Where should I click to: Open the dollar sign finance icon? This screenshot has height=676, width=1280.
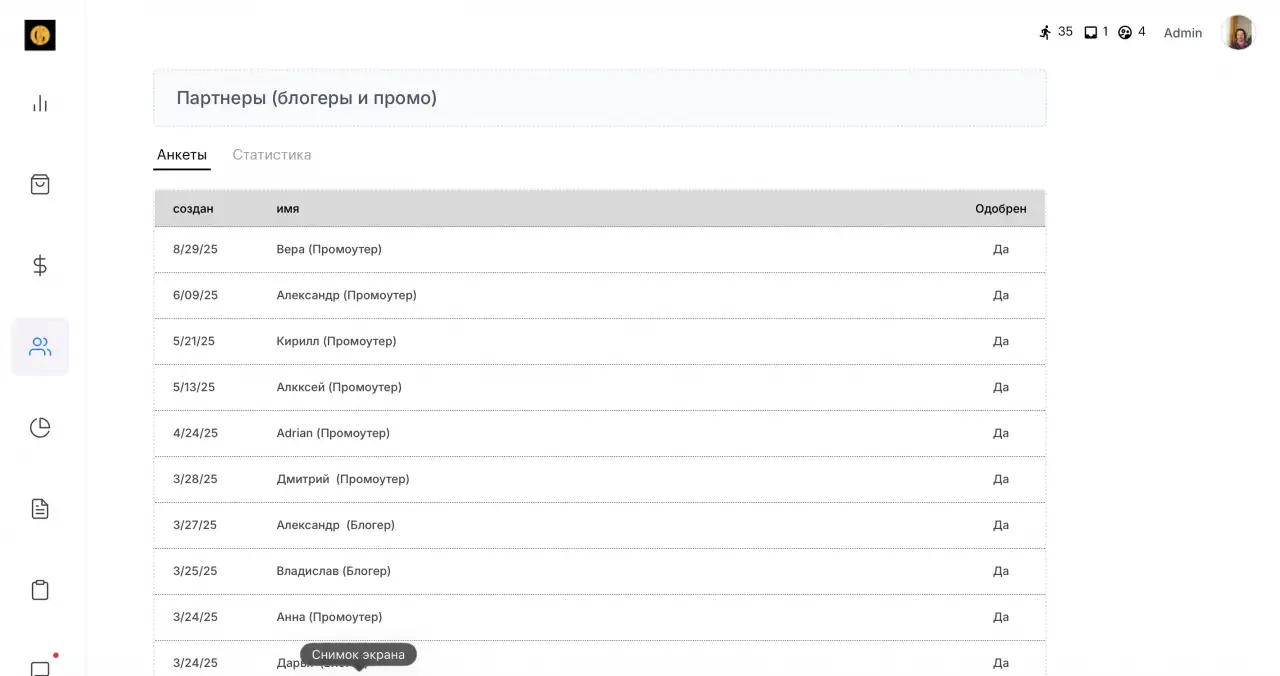coord(40,265)
